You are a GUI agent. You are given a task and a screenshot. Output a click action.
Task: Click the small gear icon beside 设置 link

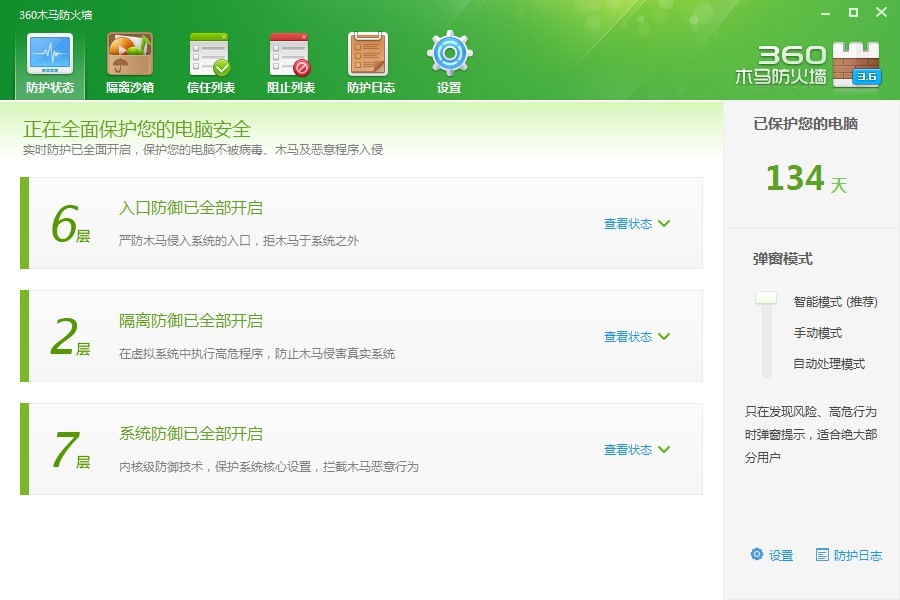pyautogui.click(x=757, y=554)
